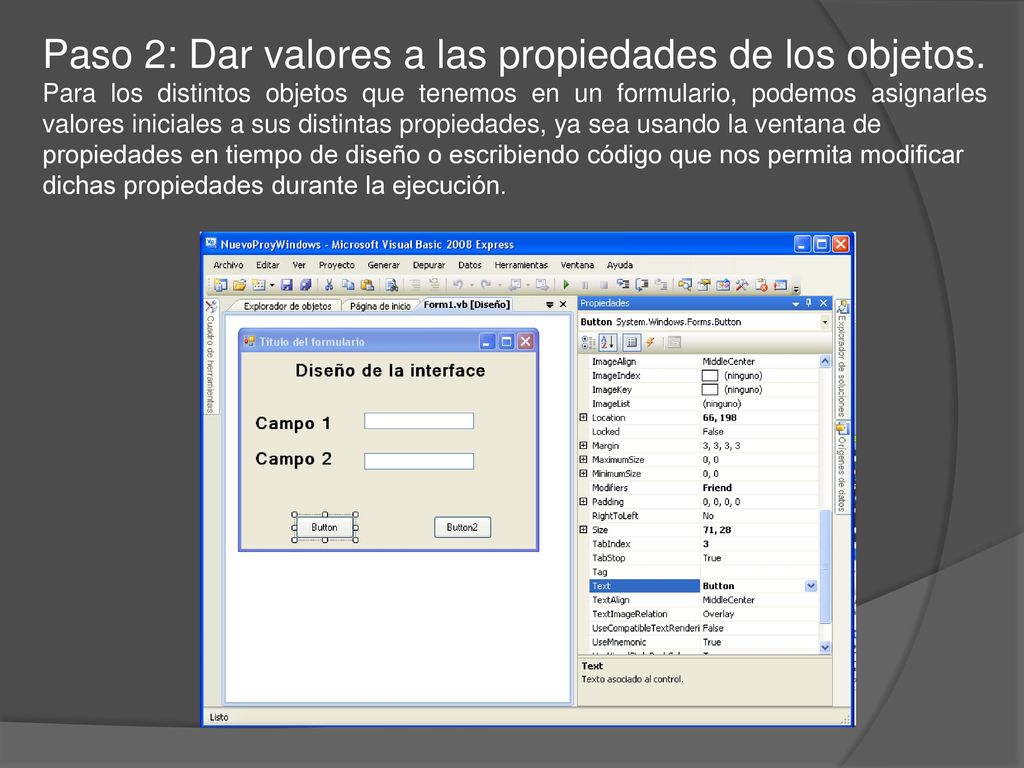This screenshot has height=768, width=1024.
Task: Click the Undo arrow icon
Action: (x=458, y=285)
